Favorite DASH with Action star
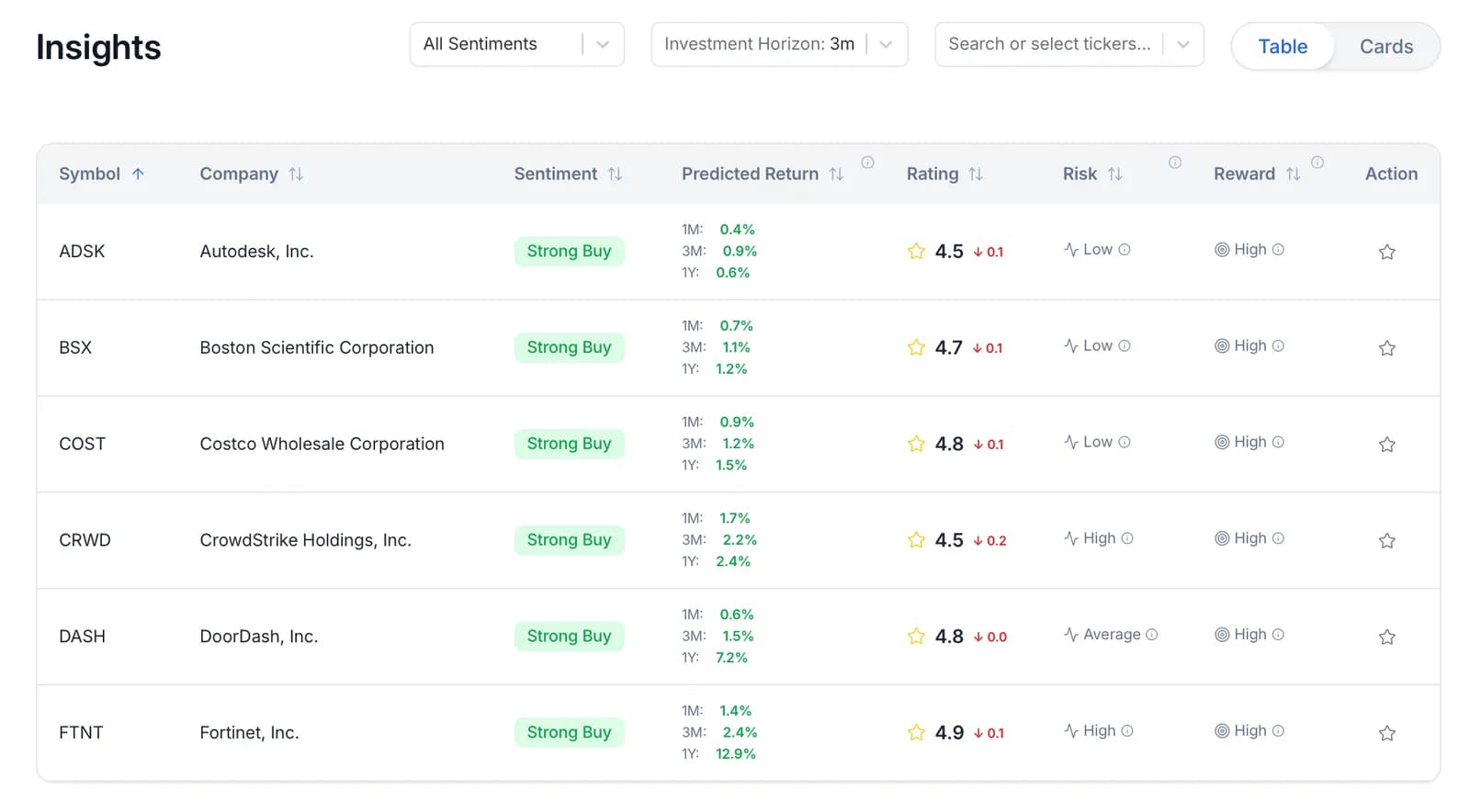Viewport: 1470px width, 812px height. [1387, 637]
